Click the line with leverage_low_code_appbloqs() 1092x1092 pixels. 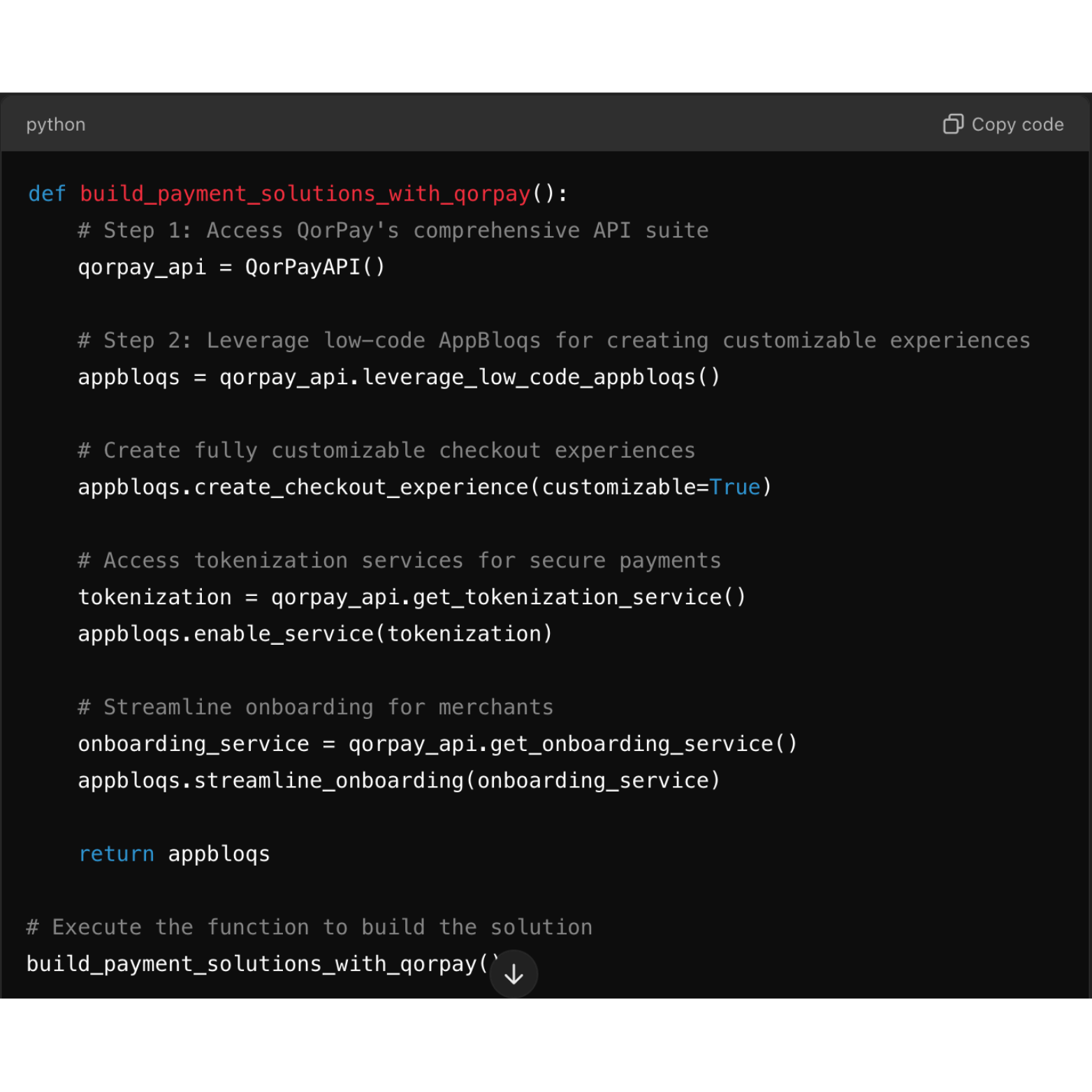[x=399, y=377]
